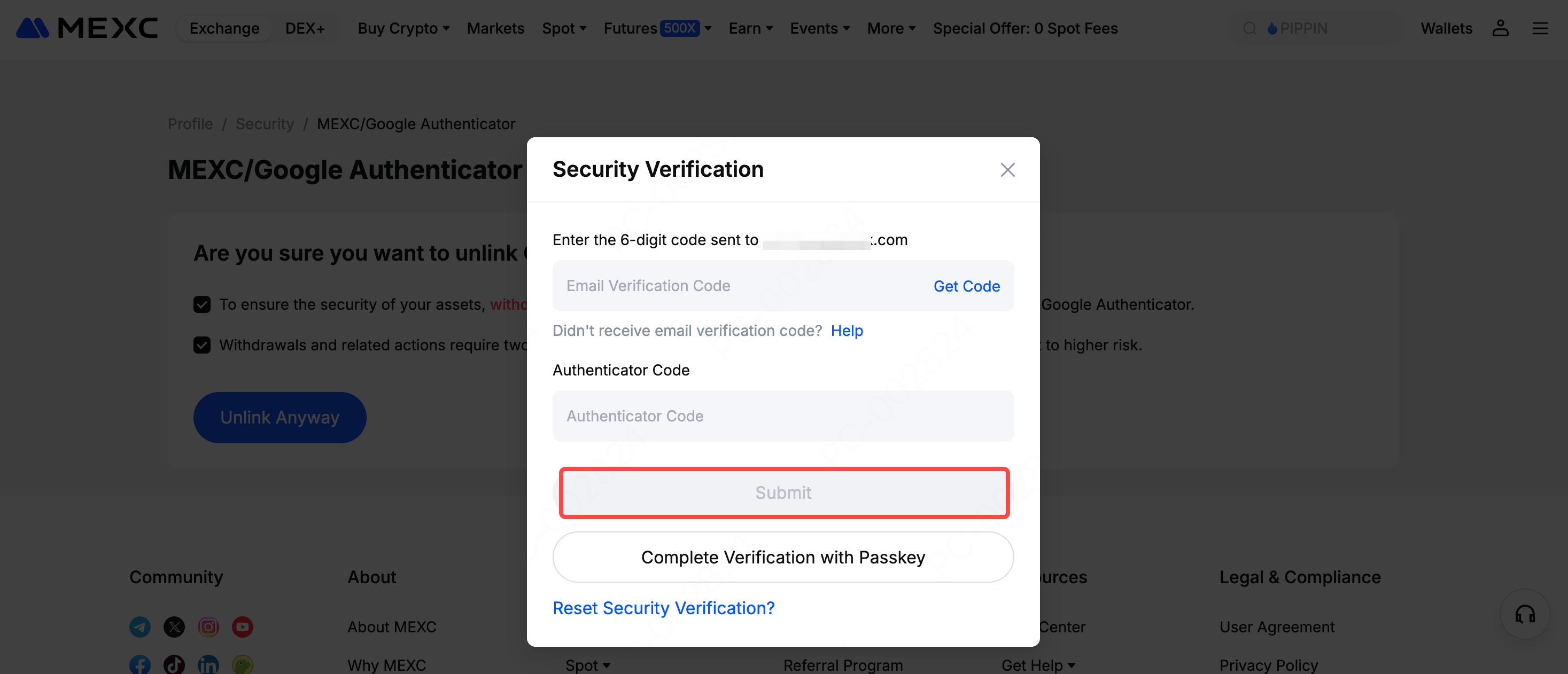Open the hamburger menu icon

[1539, 28]
